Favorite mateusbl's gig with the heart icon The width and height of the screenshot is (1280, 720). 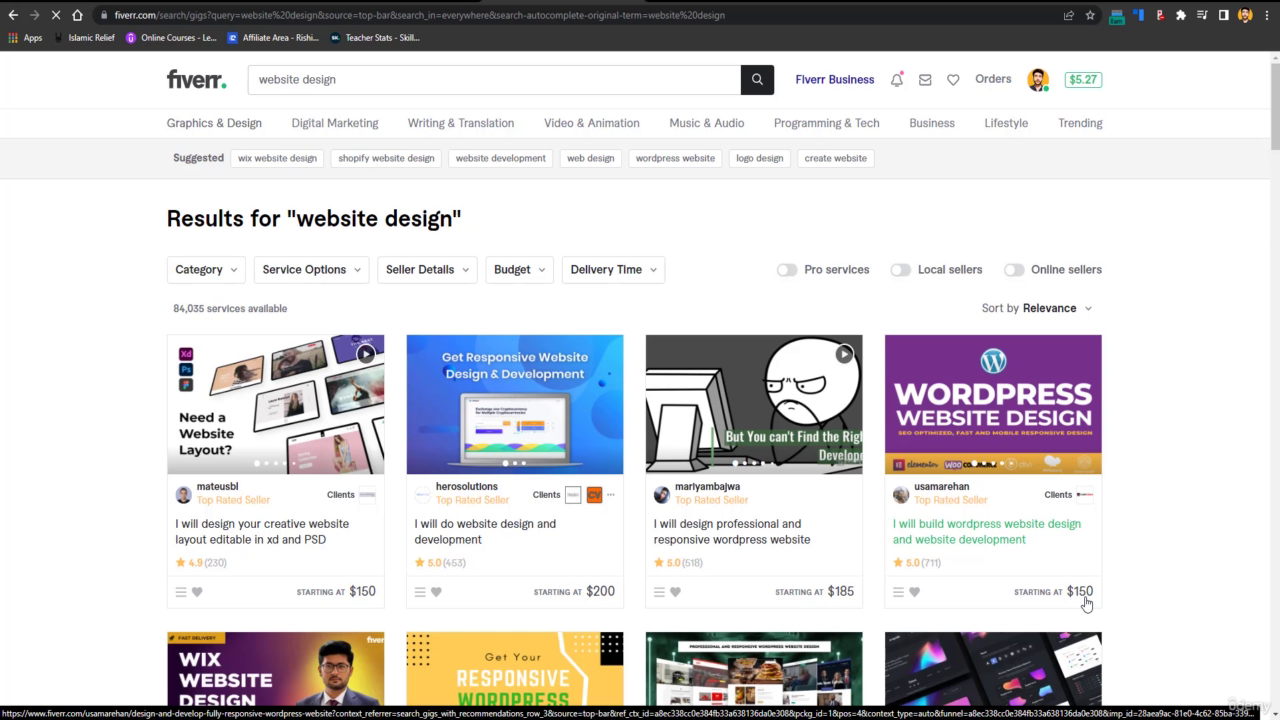pyautogui.click(x=197, y=592)
